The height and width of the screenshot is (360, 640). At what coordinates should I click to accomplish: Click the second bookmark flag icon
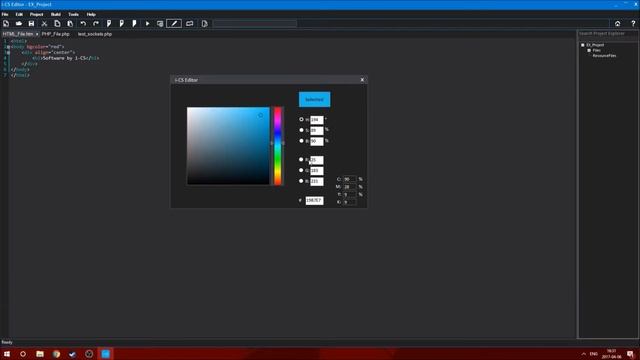point(121,24)
